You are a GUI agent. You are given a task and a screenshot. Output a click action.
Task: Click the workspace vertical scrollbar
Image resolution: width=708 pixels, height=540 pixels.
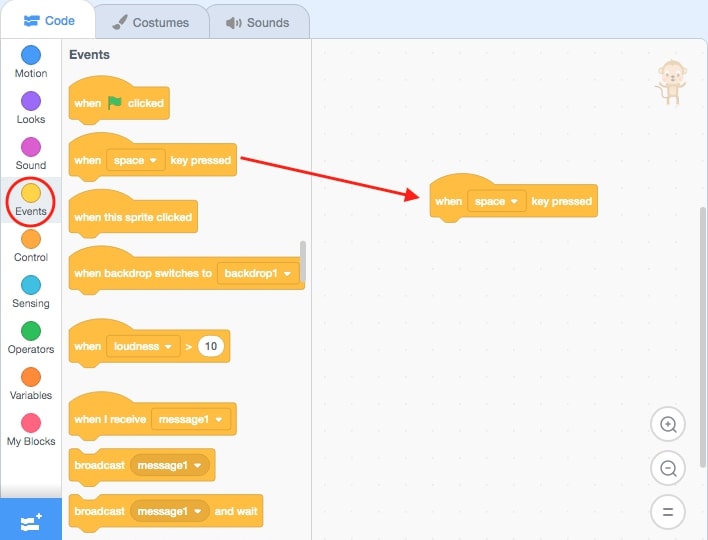[x=703, y=337]
